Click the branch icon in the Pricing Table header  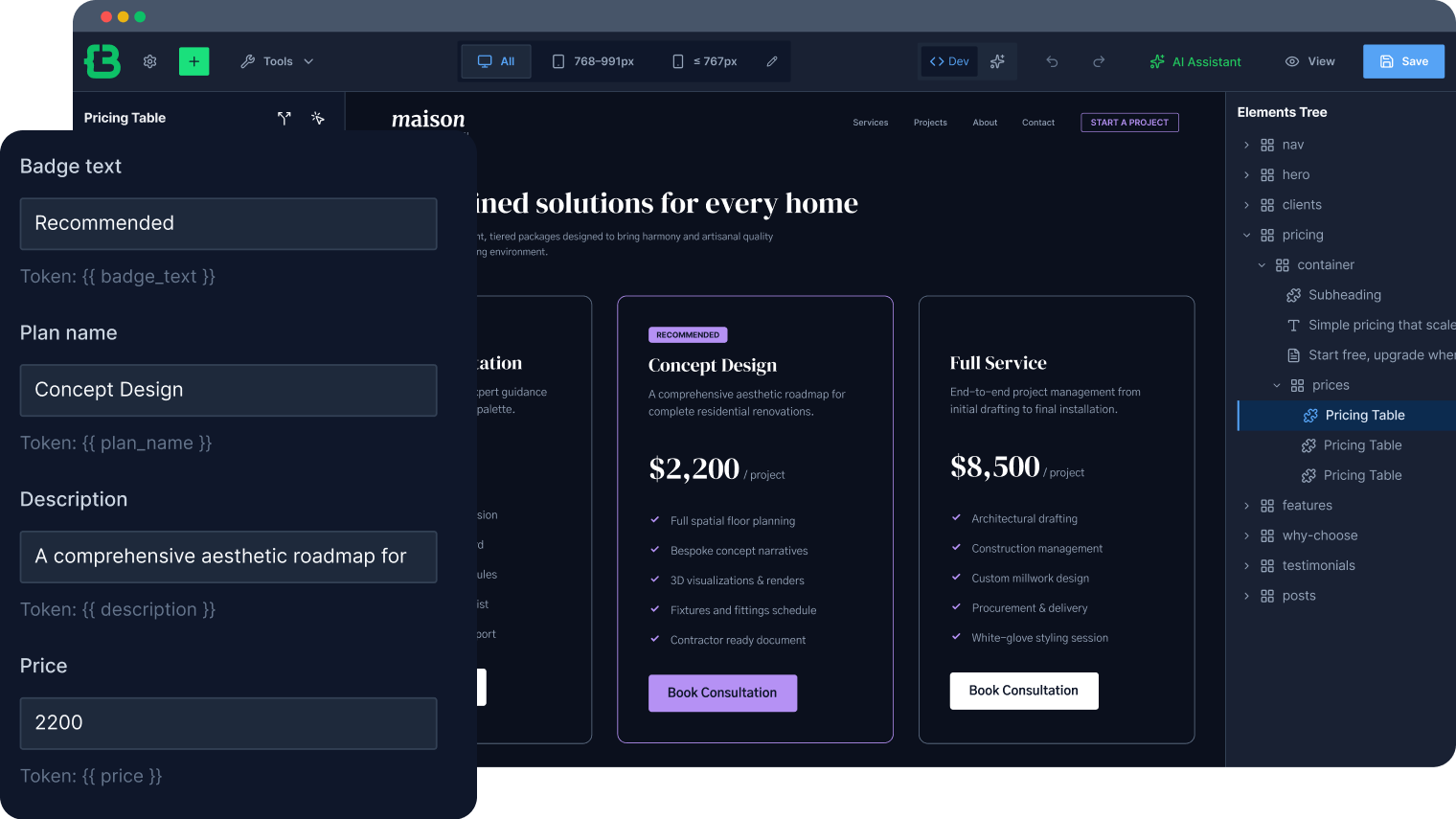pyautogui.click(x=284, y=118)
